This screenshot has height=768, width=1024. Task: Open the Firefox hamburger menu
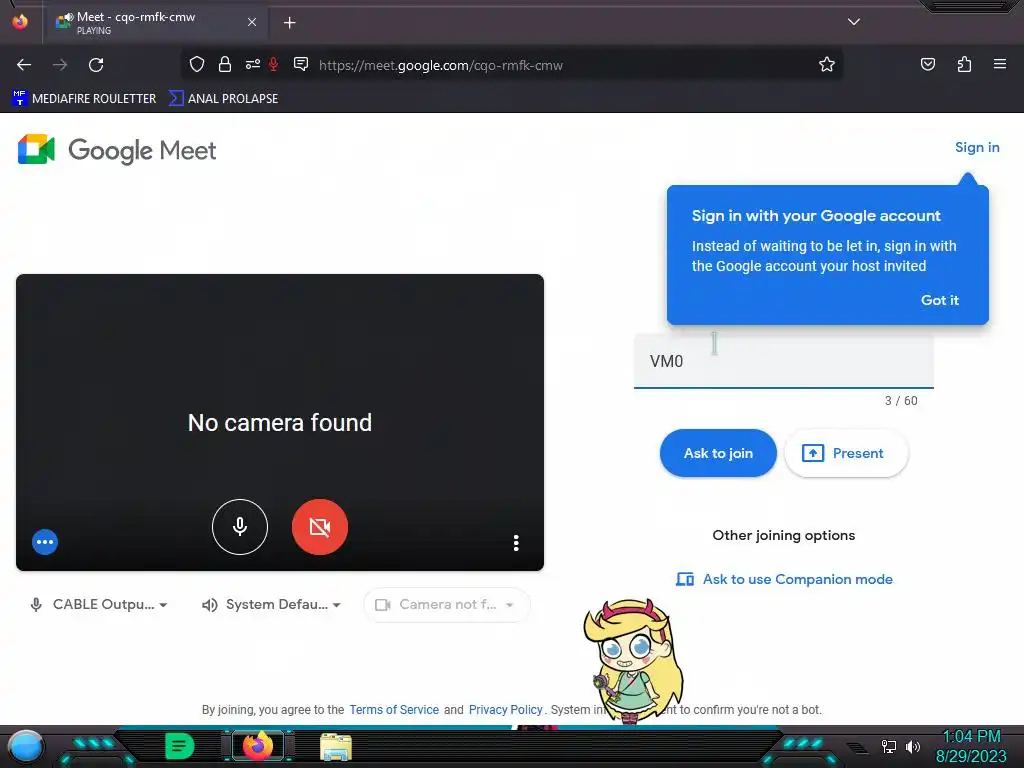coord(1000,64)
